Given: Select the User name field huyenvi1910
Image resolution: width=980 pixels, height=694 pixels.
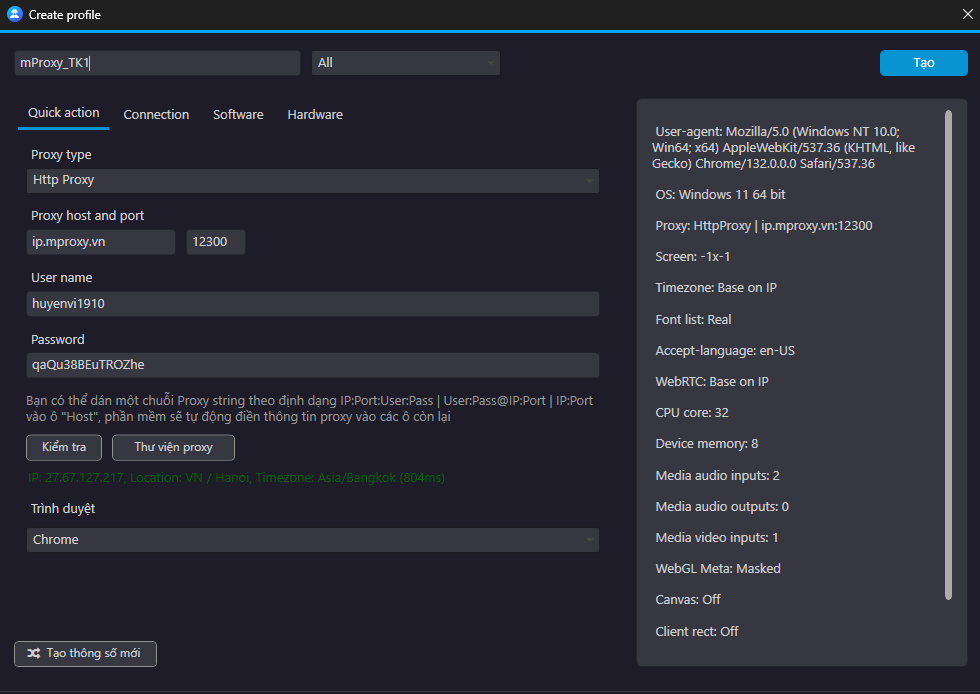Looking at the screenshot, I should click(312, 304).
